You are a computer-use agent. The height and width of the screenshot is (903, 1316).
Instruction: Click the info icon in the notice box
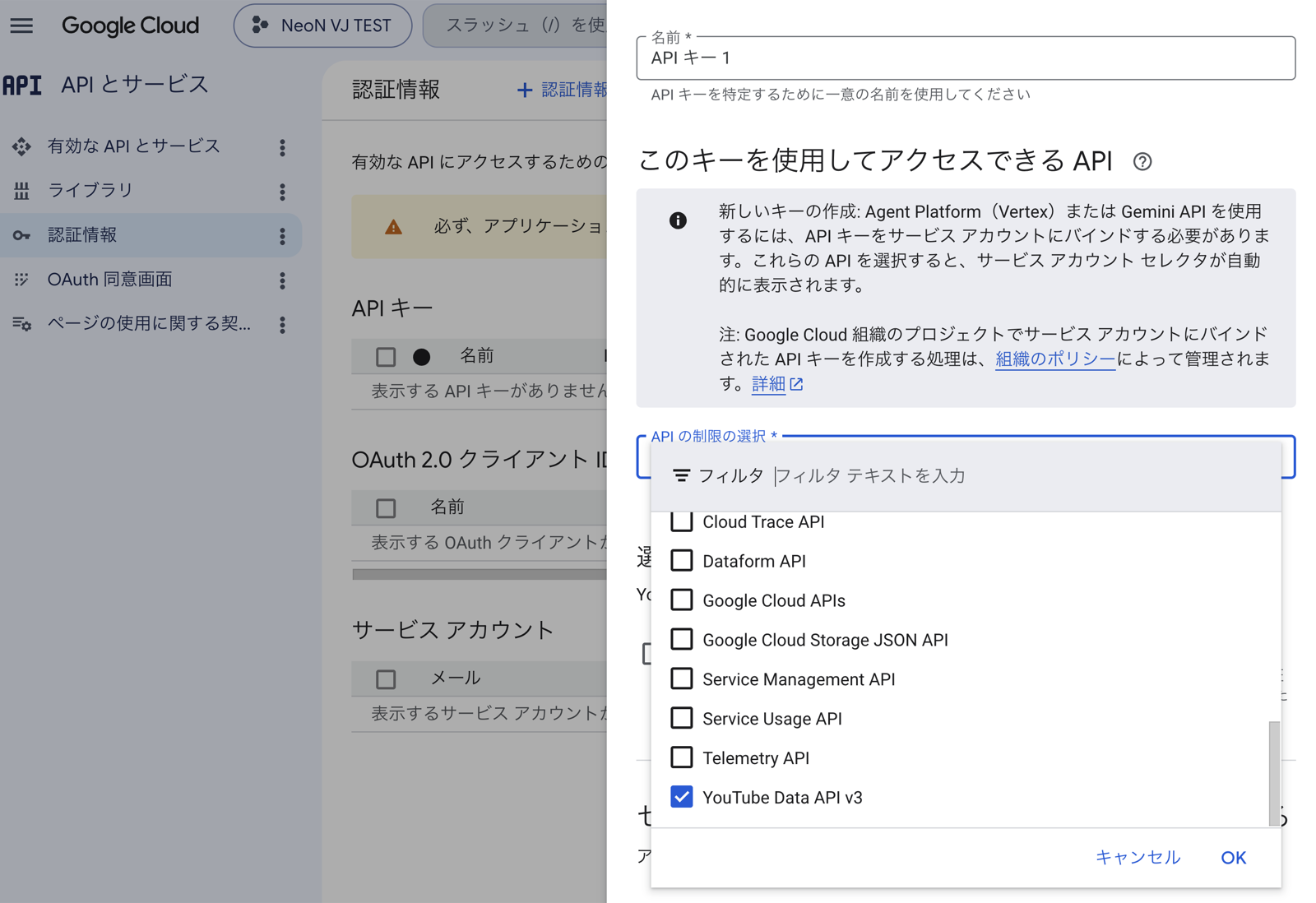point(678,220)
